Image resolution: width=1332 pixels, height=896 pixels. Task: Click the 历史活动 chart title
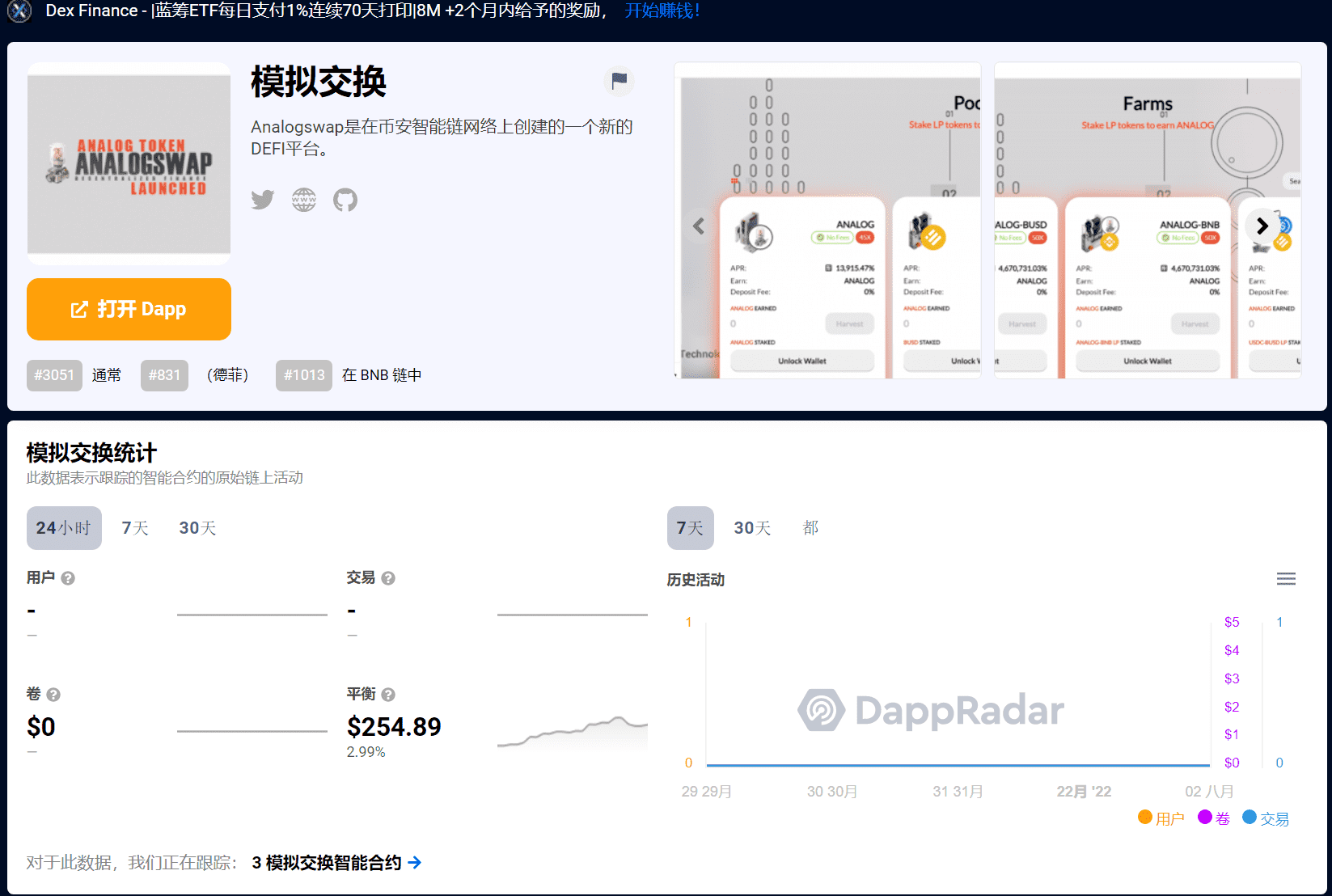(696, 580)
